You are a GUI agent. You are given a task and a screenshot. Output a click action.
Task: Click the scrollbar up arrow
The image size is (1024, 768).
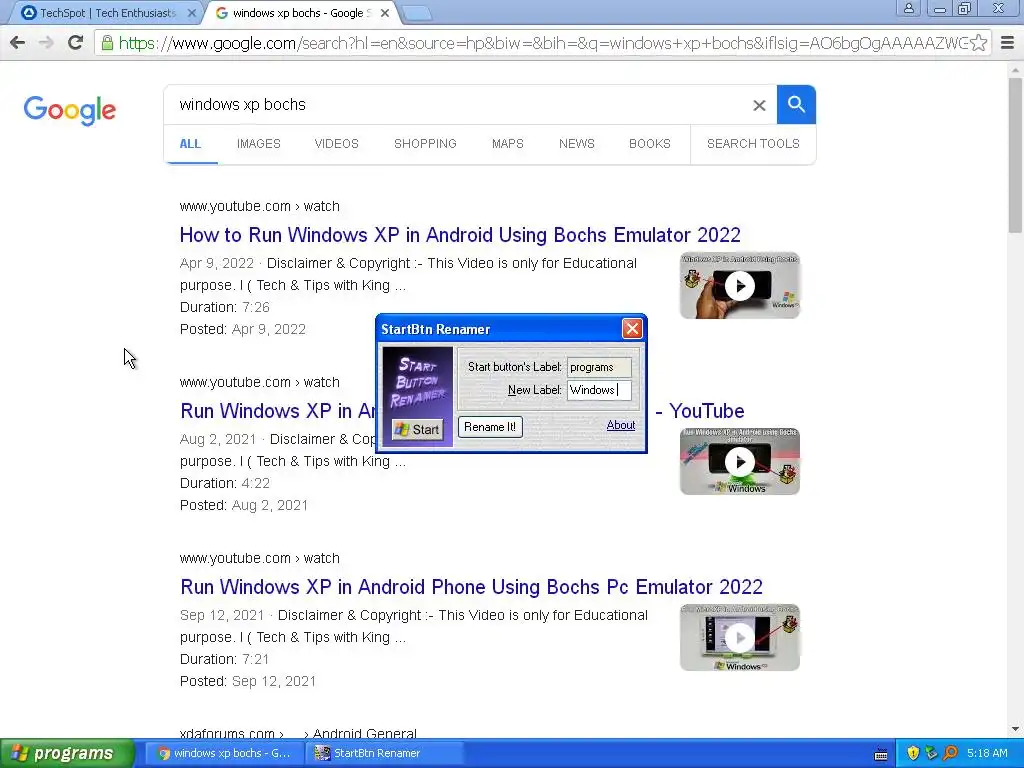[x=1016, y=69]
